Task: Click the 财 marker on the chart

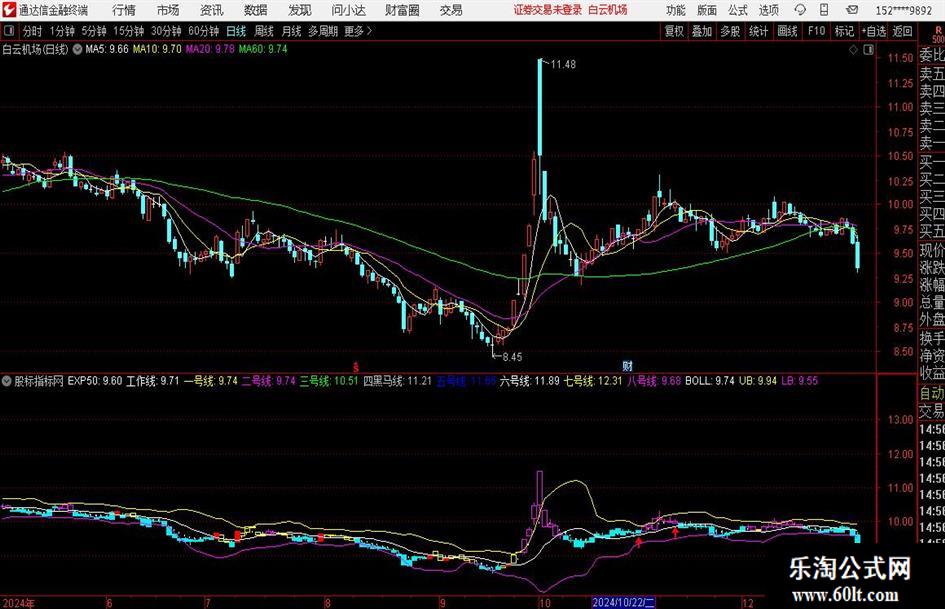Action: pos(627,366)
